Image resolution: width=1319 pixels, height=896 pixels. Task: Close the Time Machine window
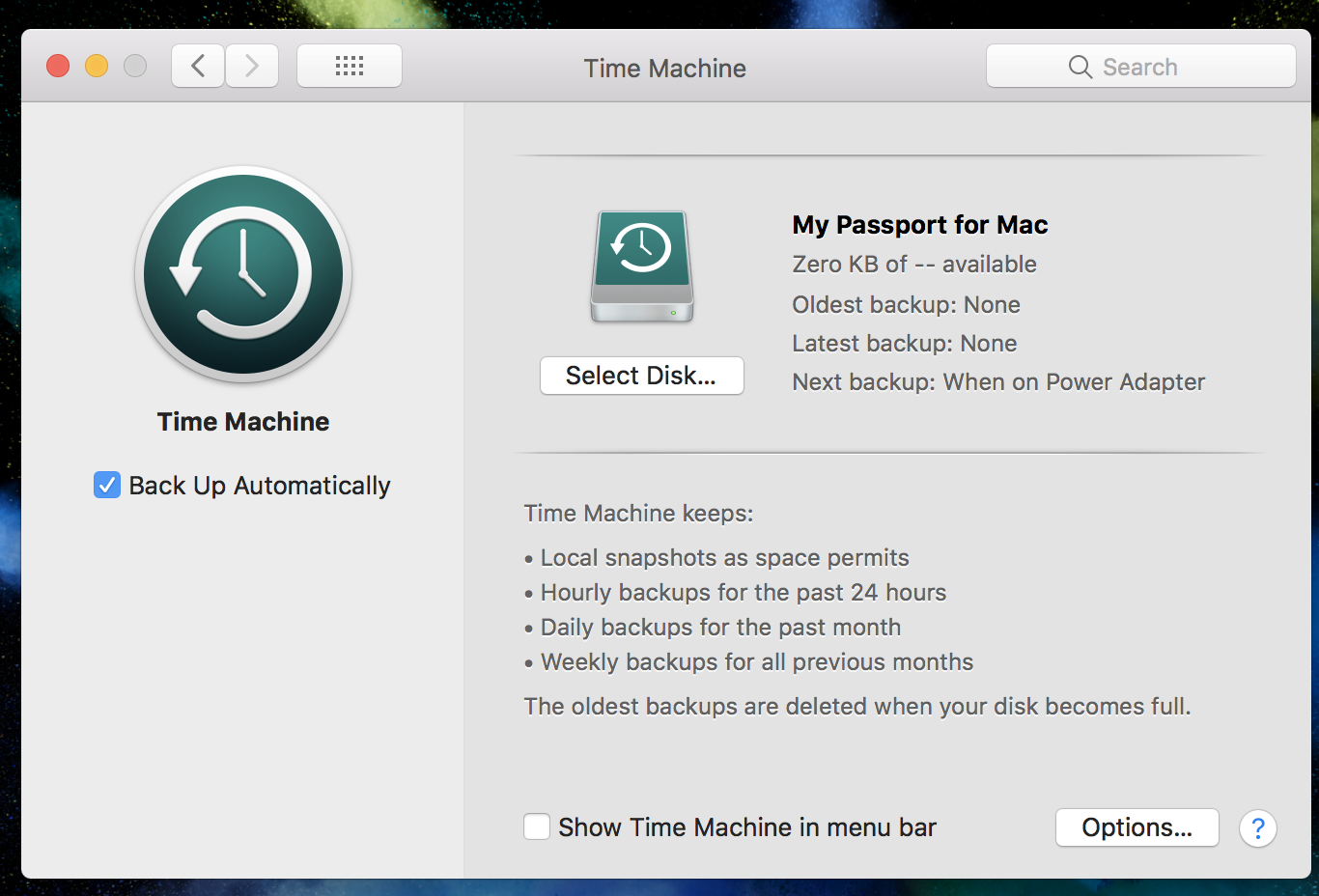pyautogui.click(x=58, y=66)
